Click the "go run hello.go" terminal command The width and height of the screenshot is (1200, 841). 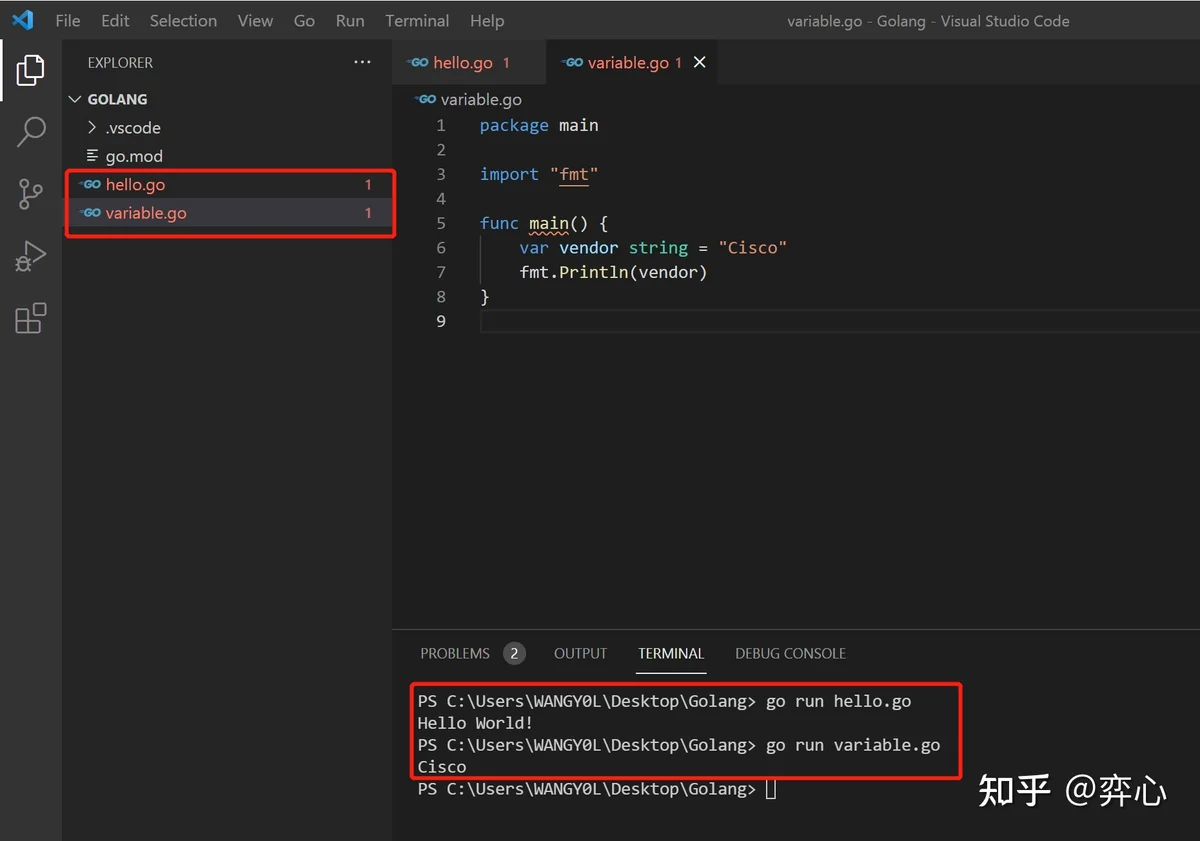(x=839, y=701)
